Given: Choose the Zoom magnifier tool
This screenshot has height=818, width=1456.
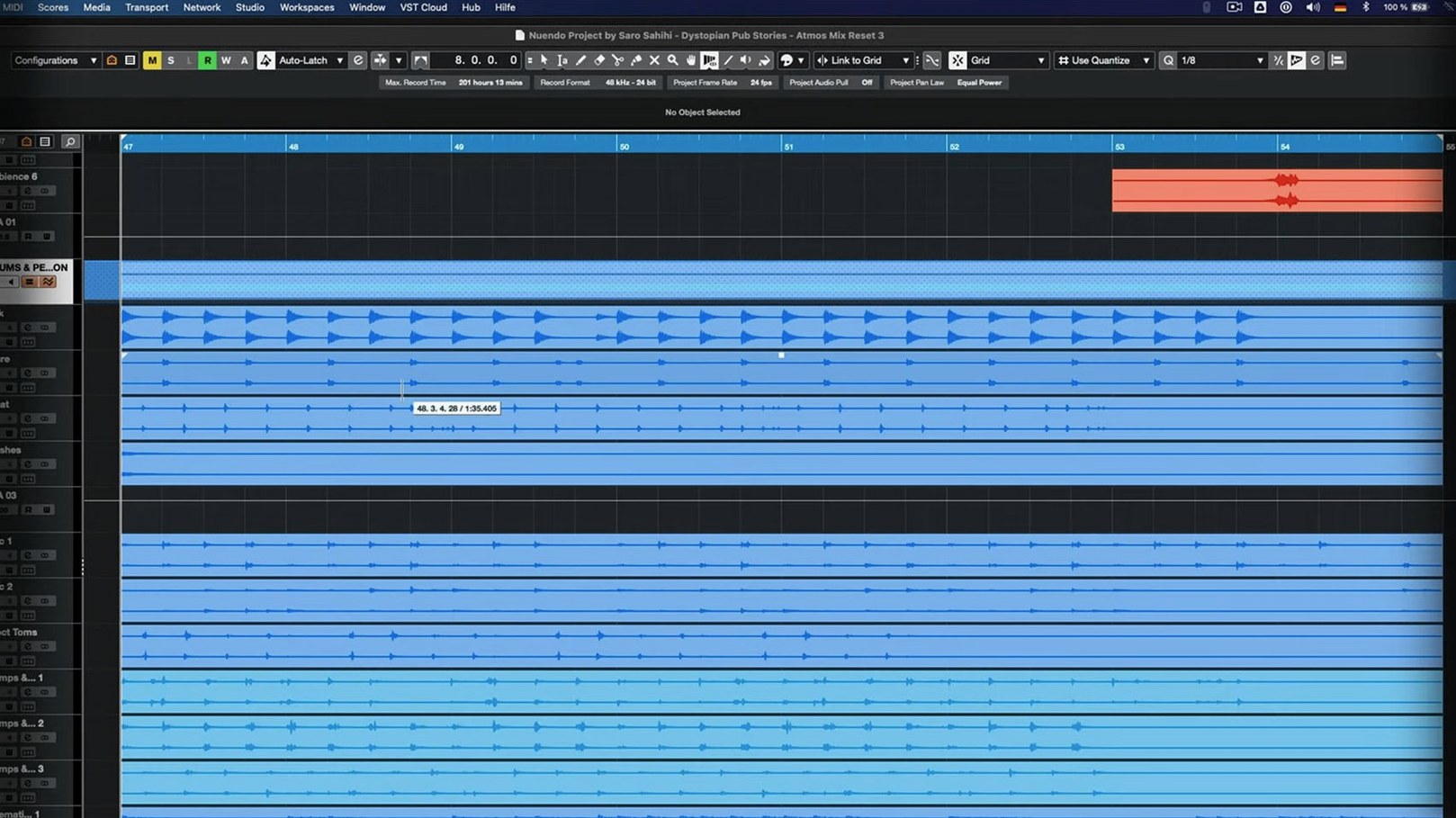Looking at the screenshot, I should click(x=672, y=60).
